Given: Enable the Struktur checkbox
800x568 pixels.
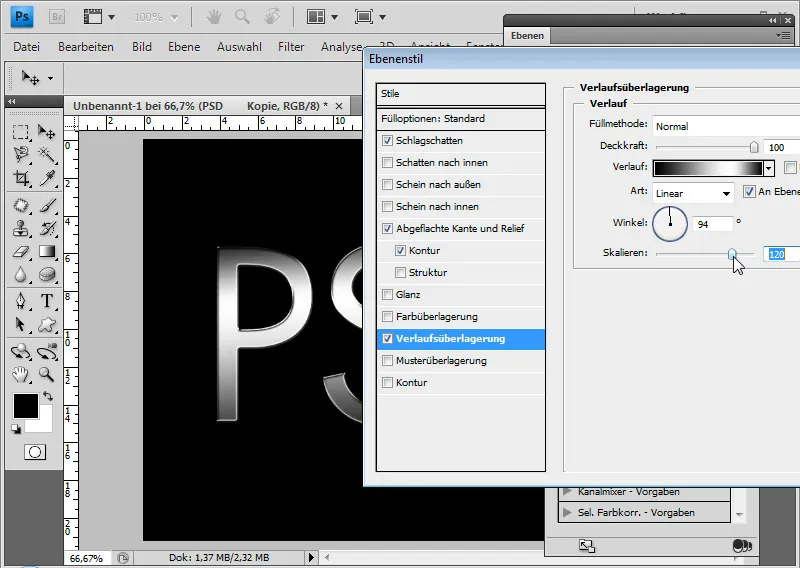Looking at the screenshot, I should (x=401, y=272).
